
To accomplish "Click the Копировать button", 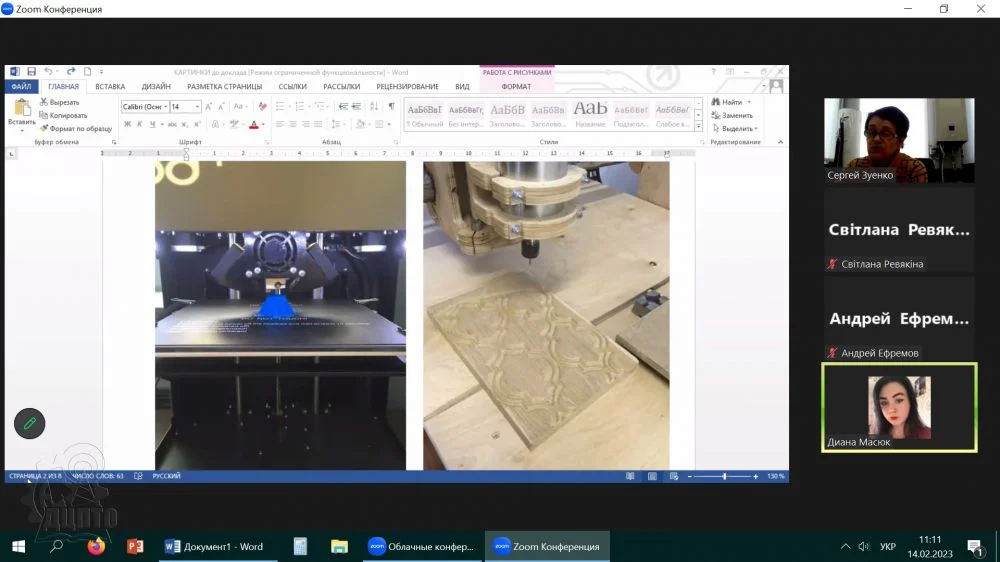I will (63, 115).
